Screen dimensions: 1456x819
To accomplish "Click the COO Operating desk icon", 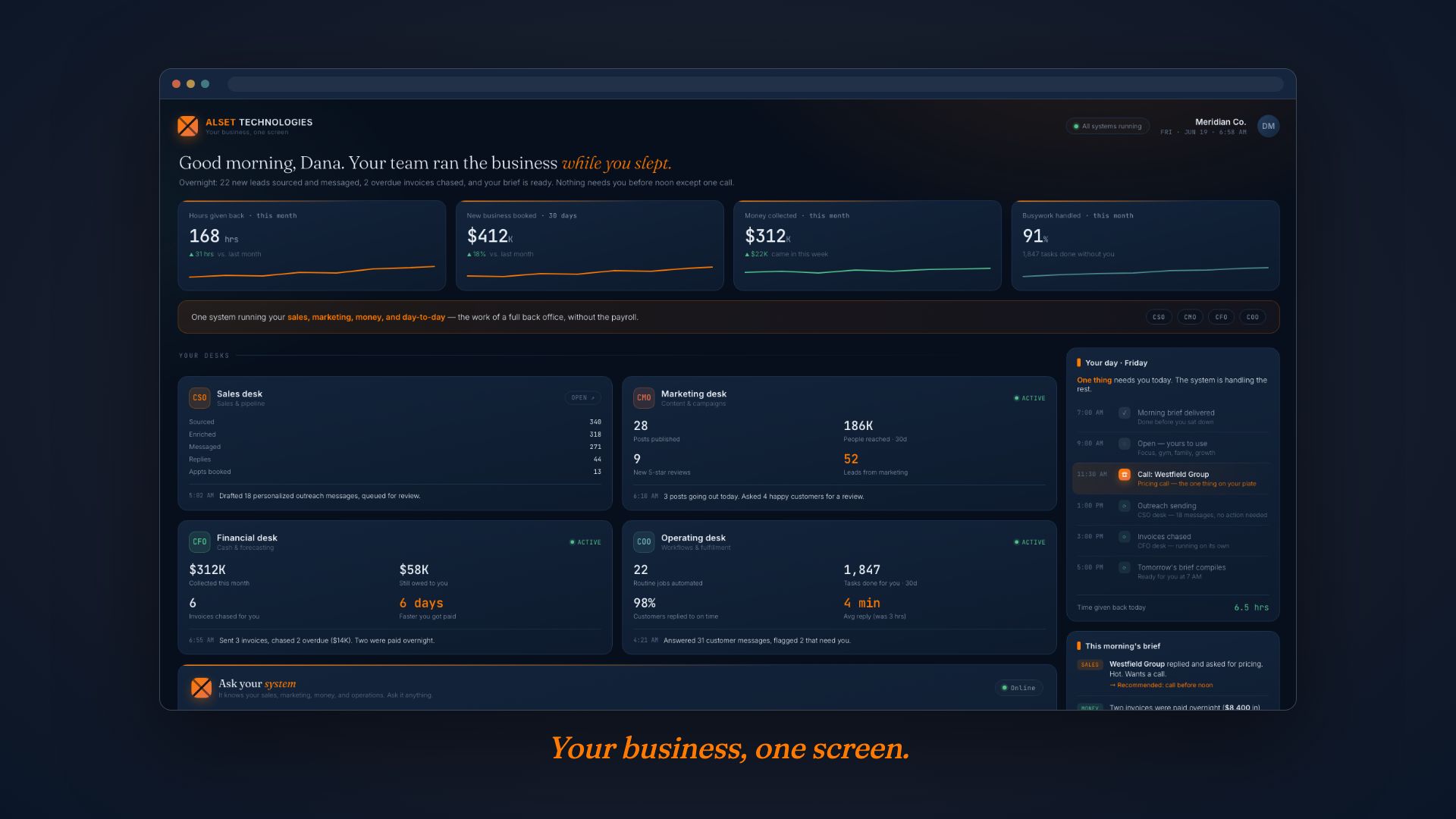I will pyautogui.click(x=644, y=541).
